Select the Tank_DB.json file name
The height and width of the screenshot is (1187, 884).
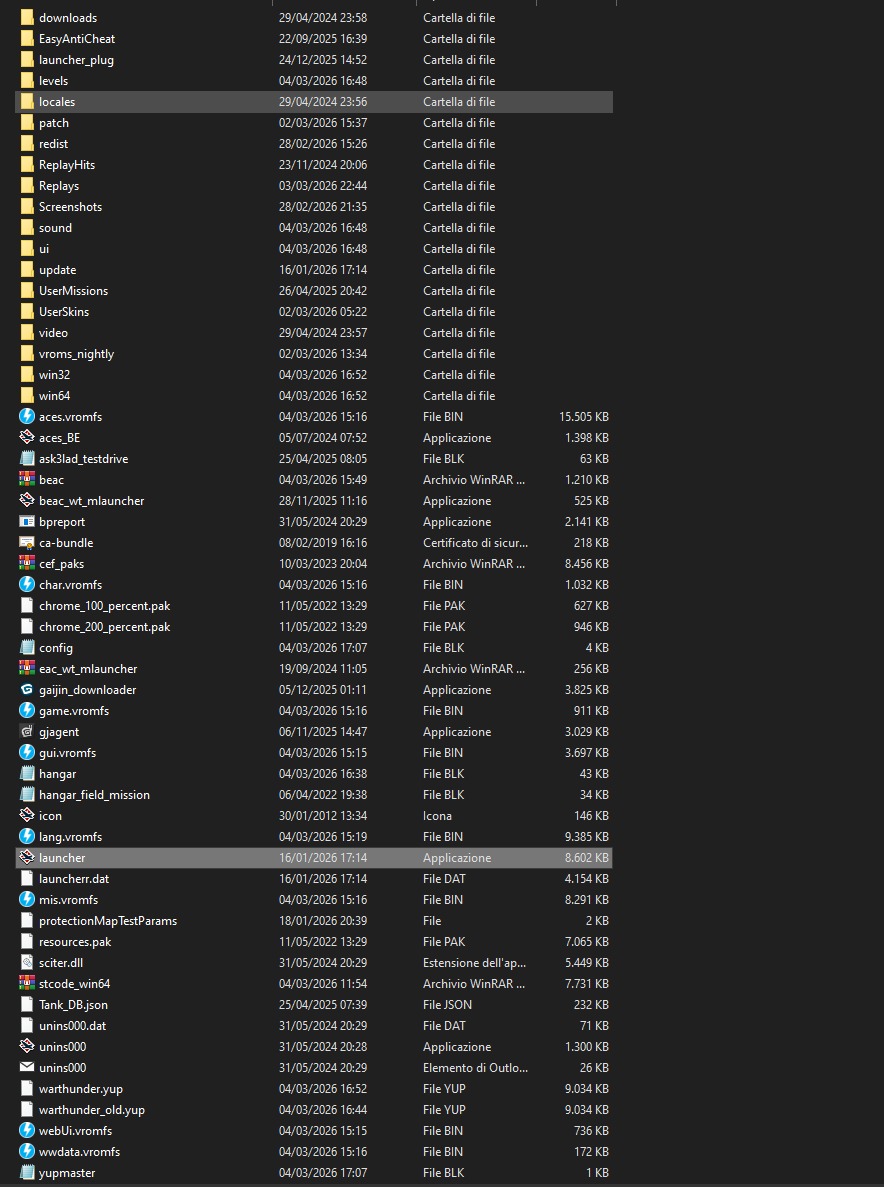(73, 1004)
